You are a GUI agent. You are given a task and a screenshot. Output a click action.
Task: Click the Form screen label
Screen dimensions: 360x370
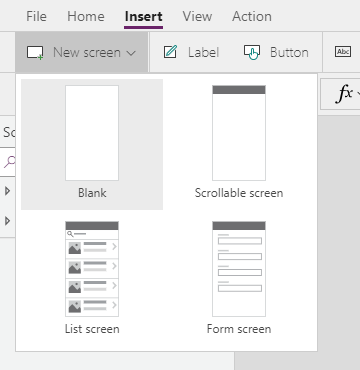(239, 329)
